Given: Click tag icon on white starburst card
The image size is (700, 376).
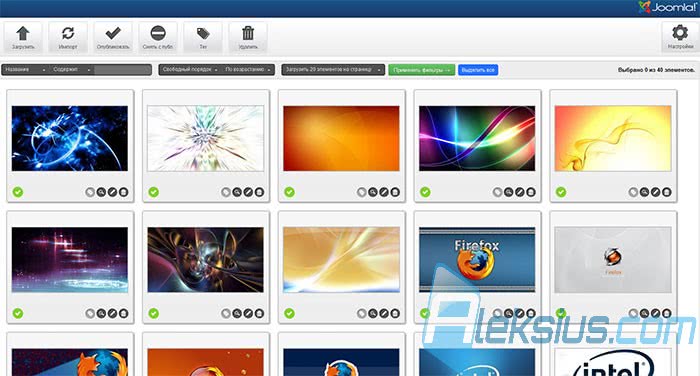Looking at the screenshot, I should click(226, 192).
